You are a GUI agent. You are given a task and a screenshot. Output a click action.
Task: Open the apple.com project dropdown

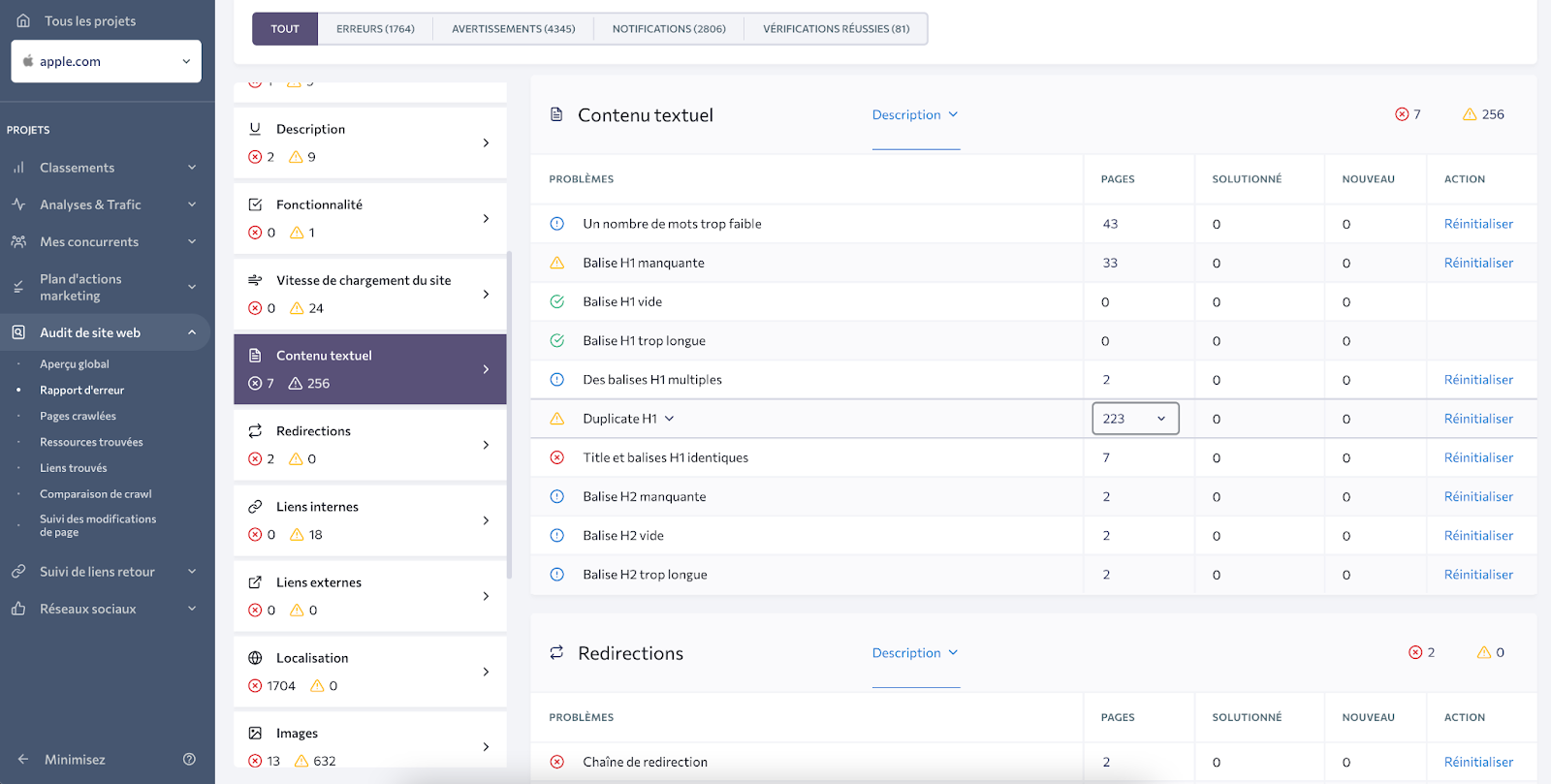point(107,61)
